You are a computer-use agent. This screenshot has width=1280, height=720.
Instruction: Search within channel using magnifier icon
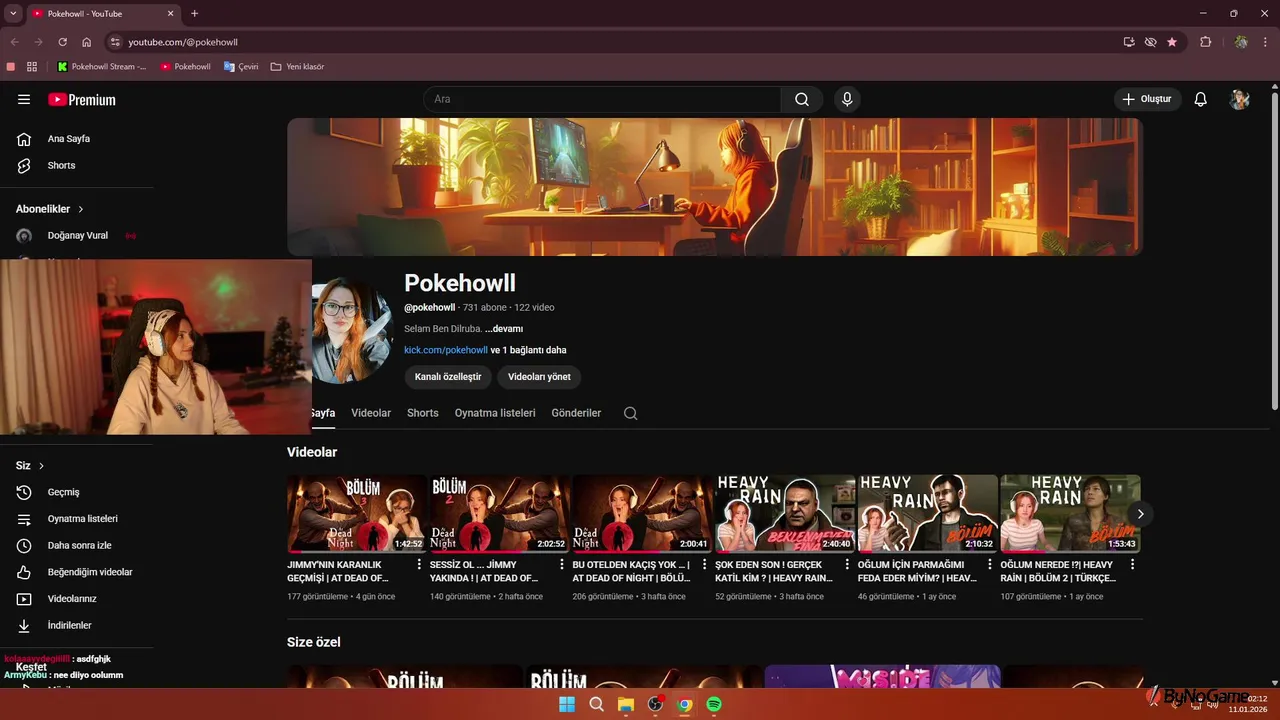[x=630, y=413]
